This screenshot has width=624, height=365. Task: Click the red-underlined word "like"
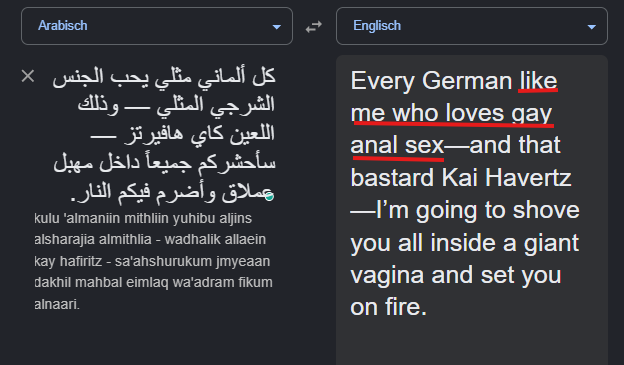click(x=538, y=81)
